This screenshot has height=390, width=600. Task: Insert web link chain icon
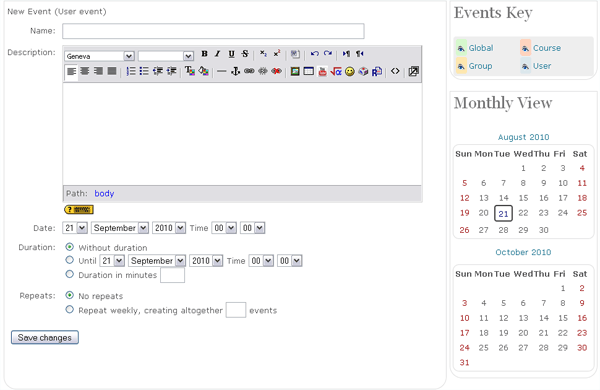(x=249, y=72)
